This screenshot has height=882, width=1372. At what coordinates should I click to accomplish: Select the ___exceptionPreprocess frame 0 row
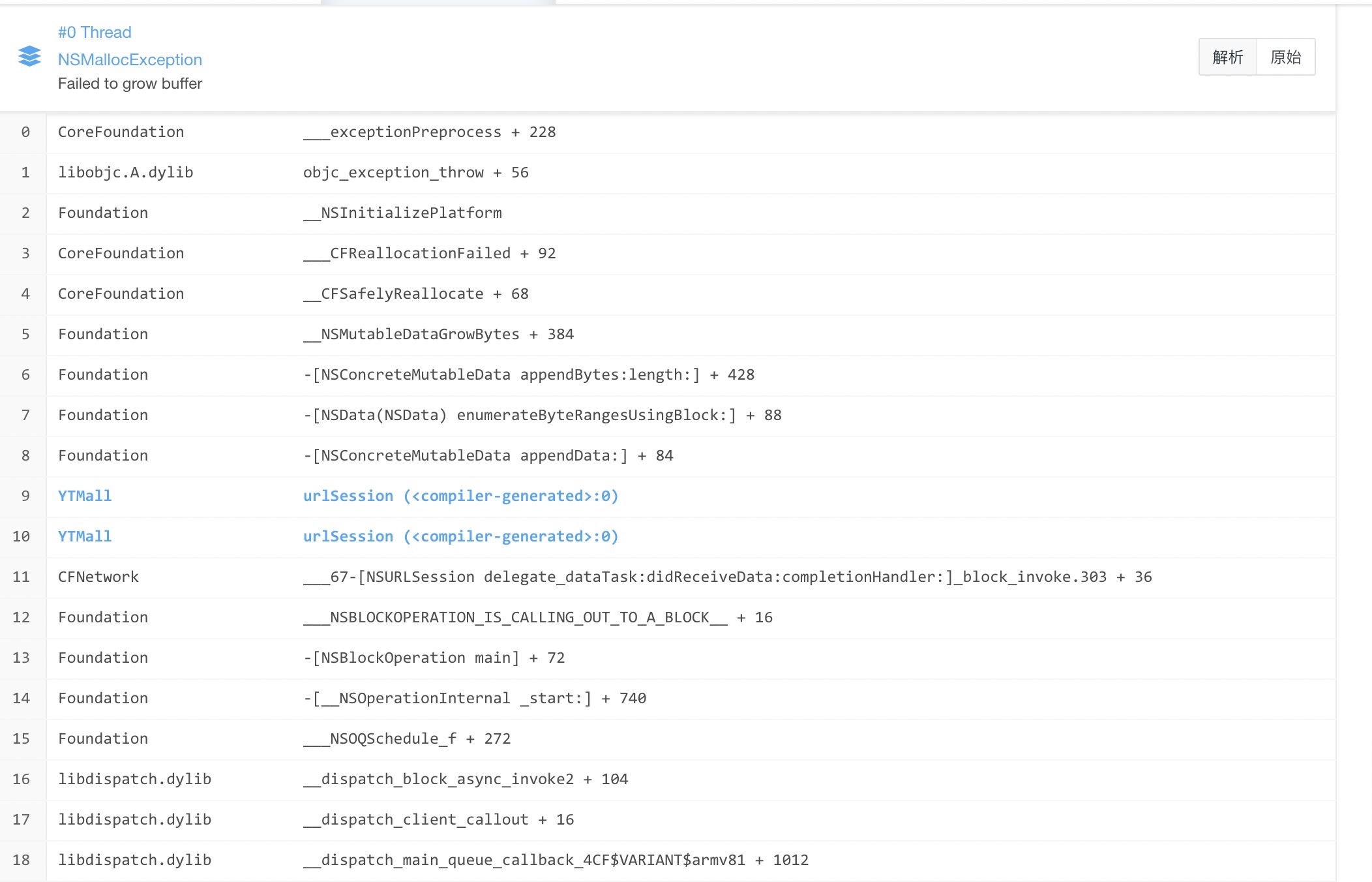pos(429,132)
